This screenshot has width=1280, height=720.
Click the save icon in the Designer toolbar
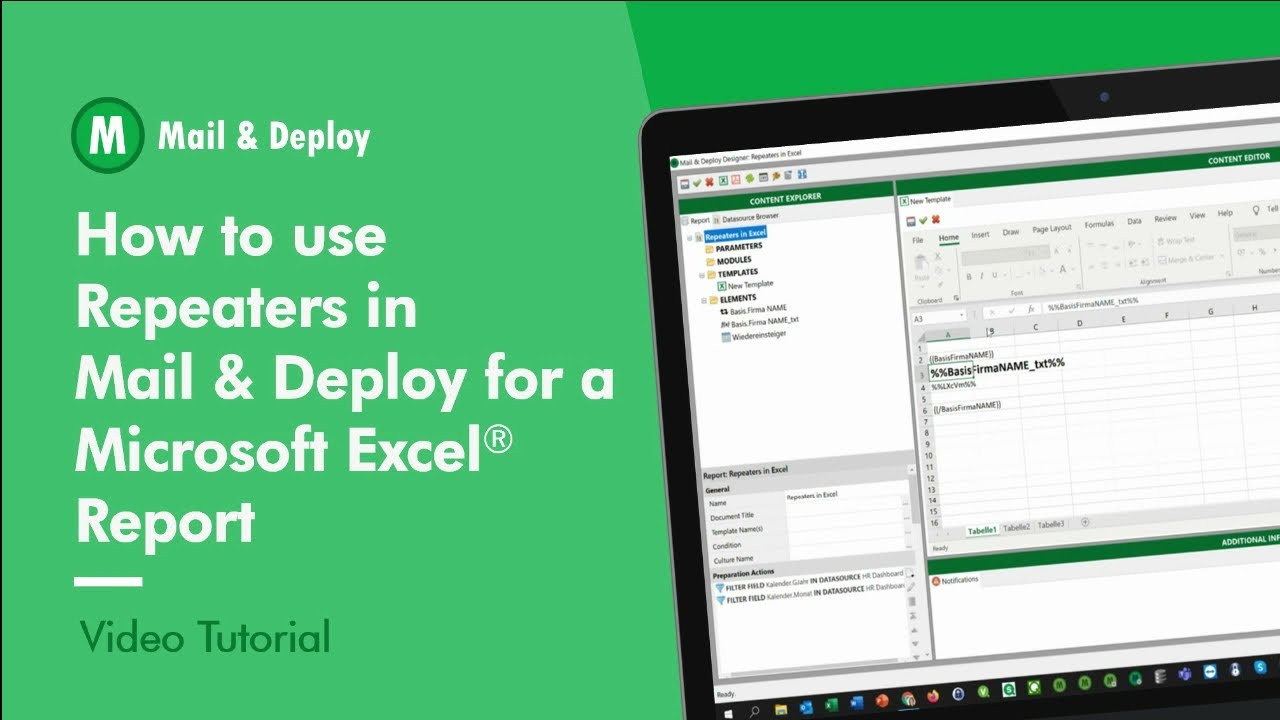click(x=685, y=184)
